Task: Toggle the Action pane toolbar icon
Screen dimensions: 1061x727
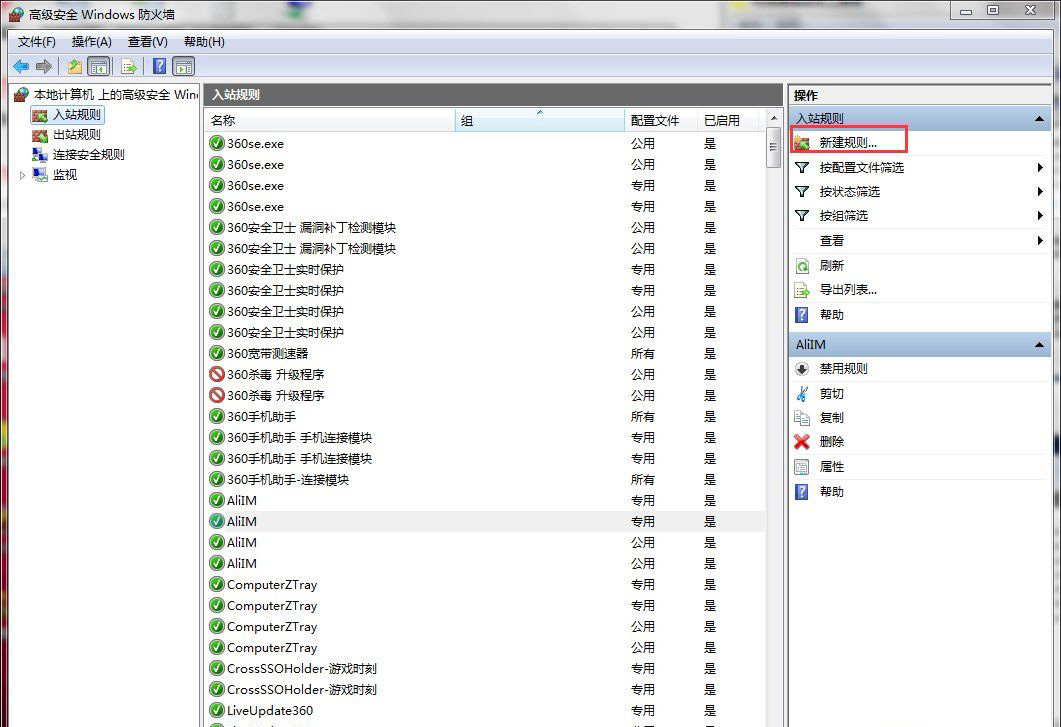Action: pyautogui.click(x=183, y=66)
